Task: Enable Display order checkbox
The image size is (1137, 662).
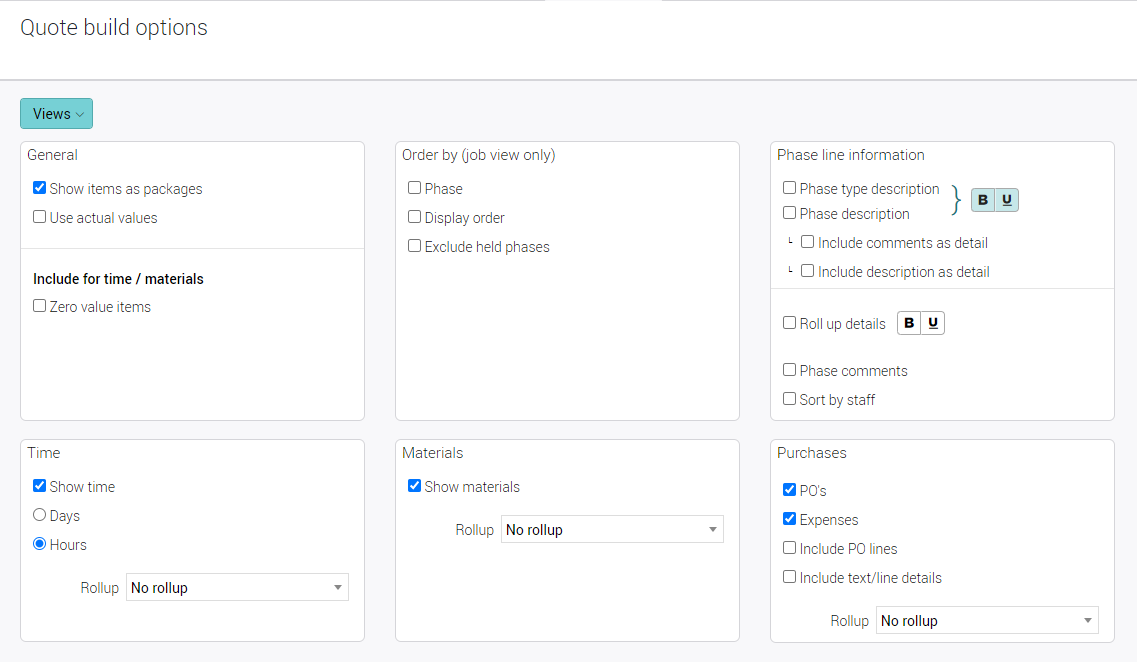Action: pyautogui.click(x=415, y=217)
